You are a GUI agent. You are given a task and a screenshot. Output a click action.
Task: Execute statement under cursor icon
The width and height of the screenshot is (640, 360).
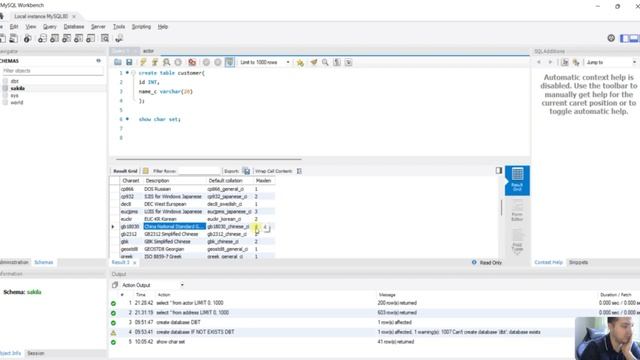point(155,62)
